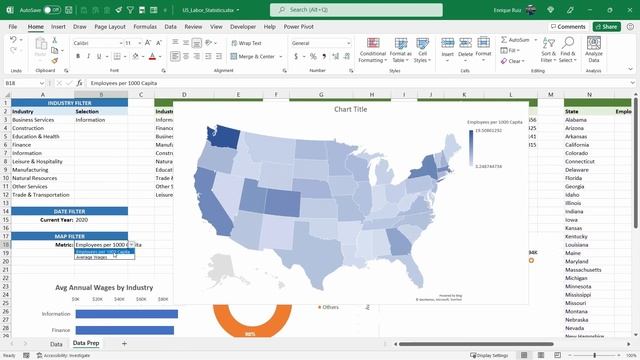Expand the Clear dropdown

[523, 61]
